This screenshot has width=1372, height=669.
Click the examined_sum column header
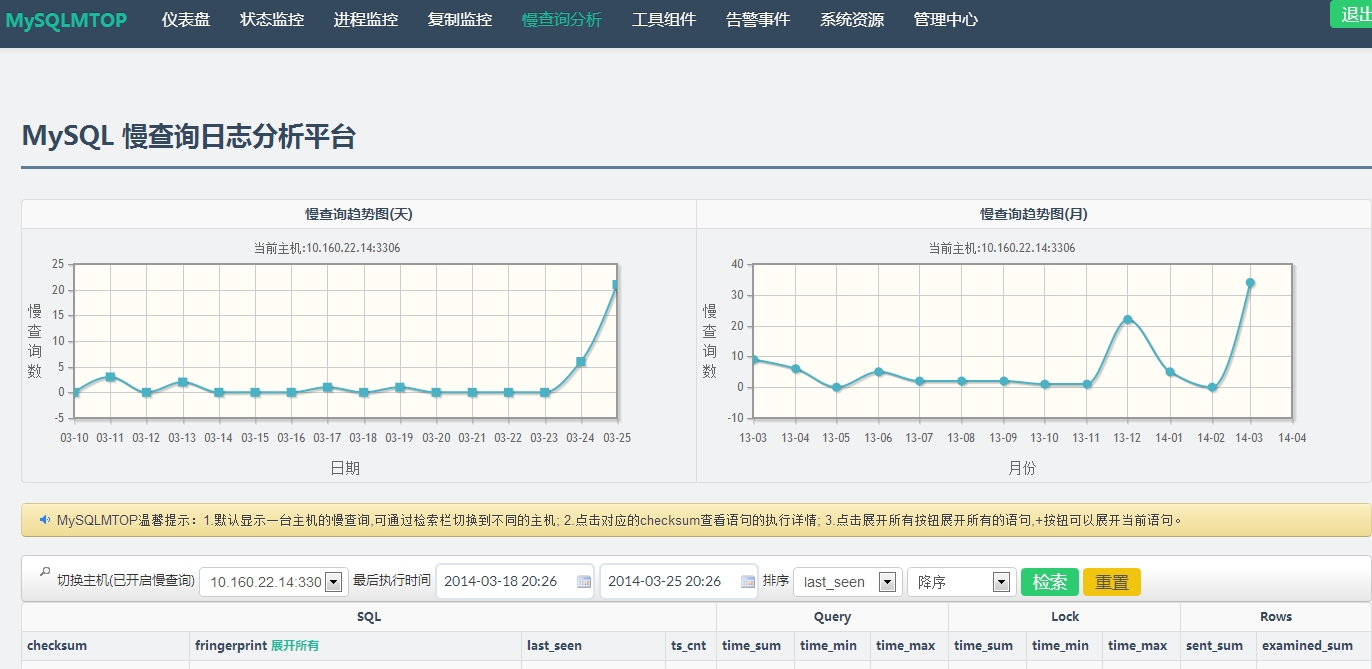[1307, 646]
